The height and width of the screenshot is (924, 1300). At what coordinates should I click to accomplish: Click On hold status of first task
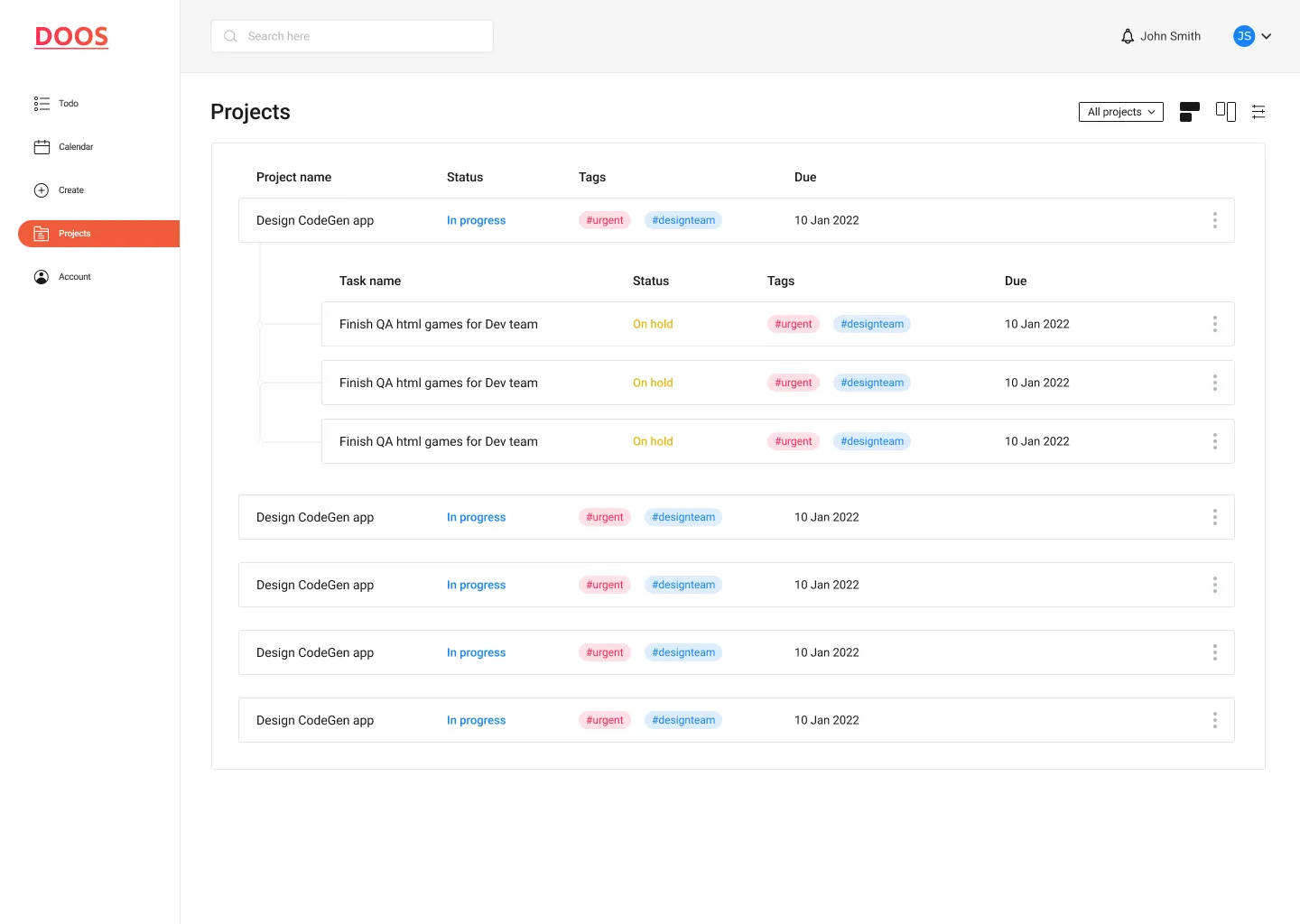pyautogui.click(x=653, y=324)
